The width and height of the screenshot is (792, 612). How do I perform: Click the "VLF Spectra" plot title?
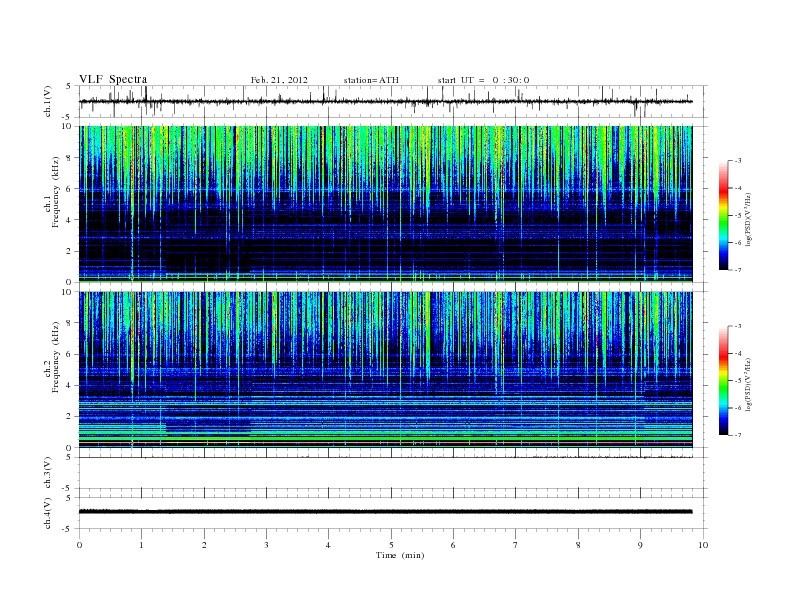(113, 79)
